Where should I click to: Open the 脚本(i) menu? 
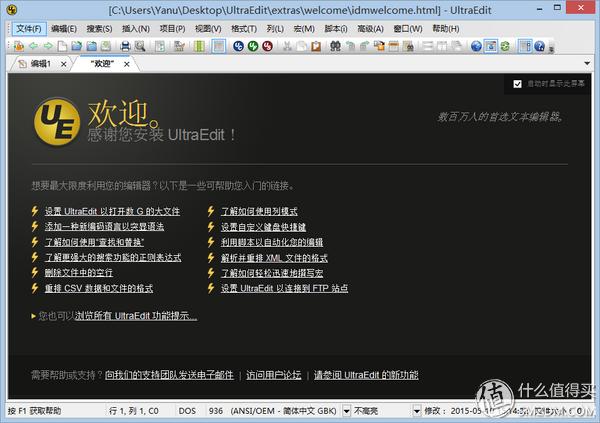(336, 29)
